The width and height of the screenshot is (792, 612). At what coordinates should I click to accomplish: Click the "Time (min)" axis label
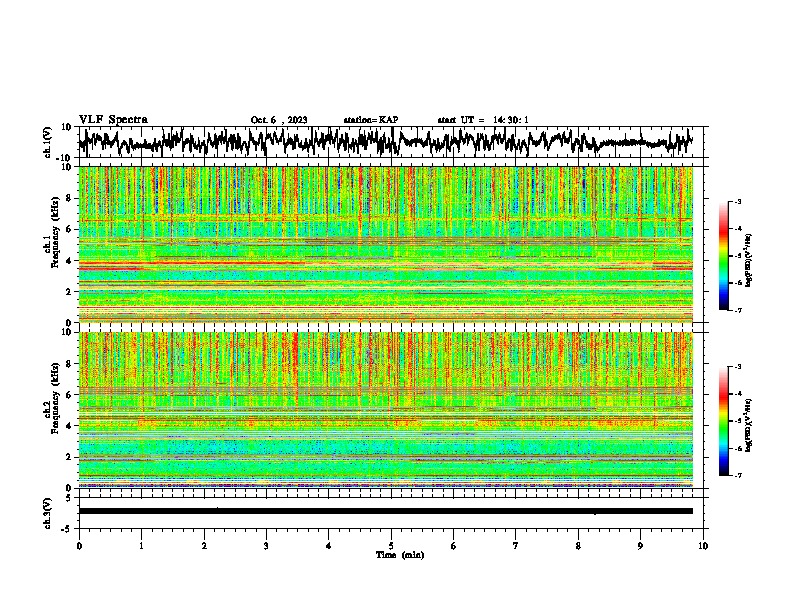[x=400, y=555]
